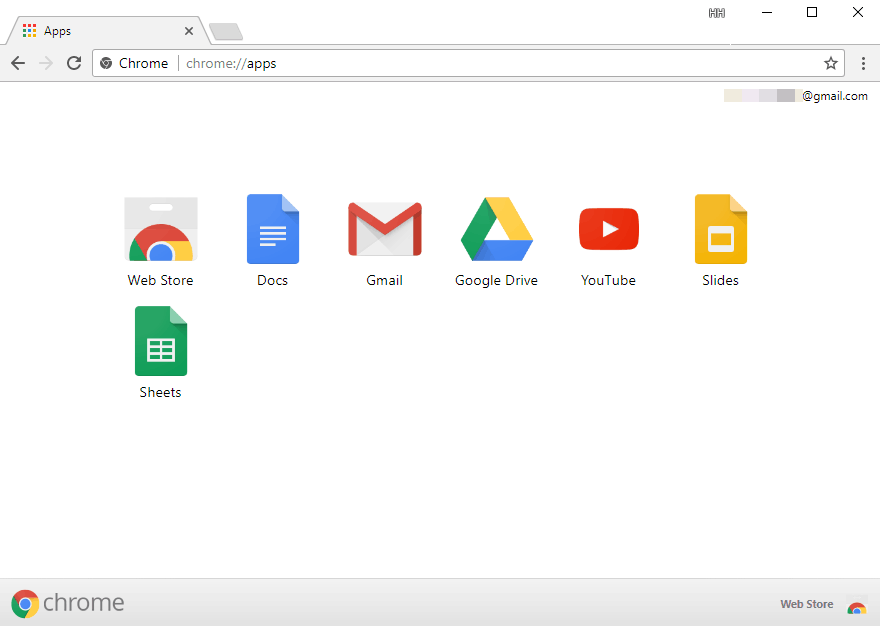
Task: Click the Chrome site info icon
Action: 106,63
